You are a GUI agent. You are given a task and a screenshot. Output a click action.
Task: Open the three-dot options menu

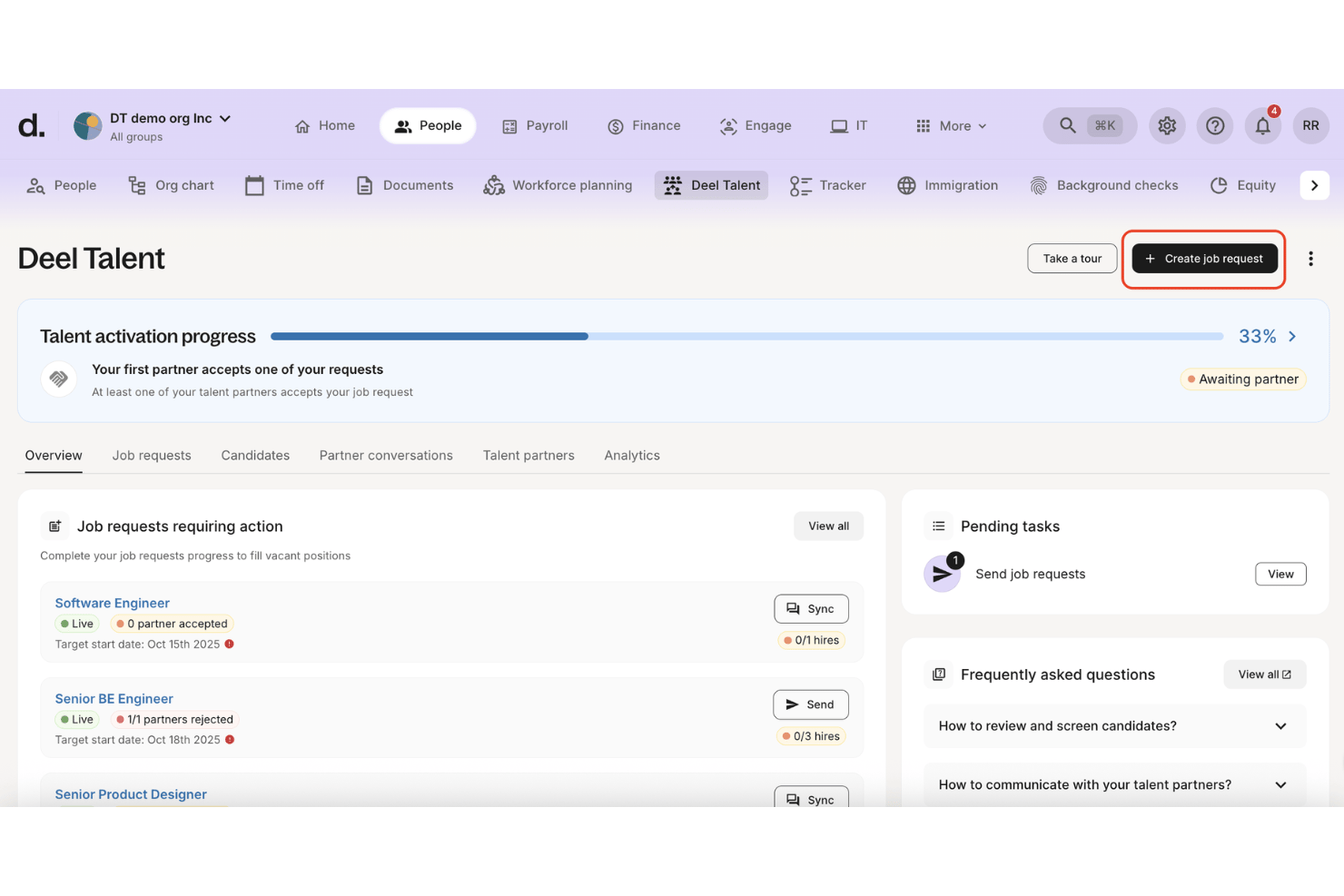(1310, 259)
